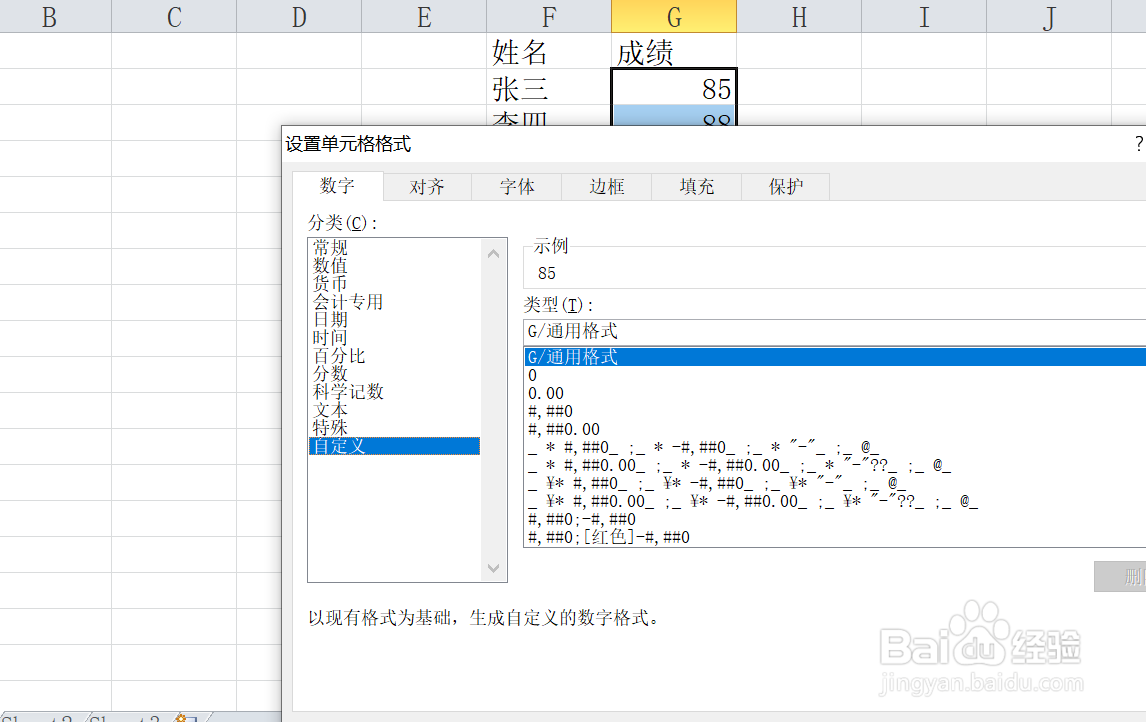The height and width of the screenshot is (722, 1146).
Task: Pick the 时间 category
Action: pos(330,338)
